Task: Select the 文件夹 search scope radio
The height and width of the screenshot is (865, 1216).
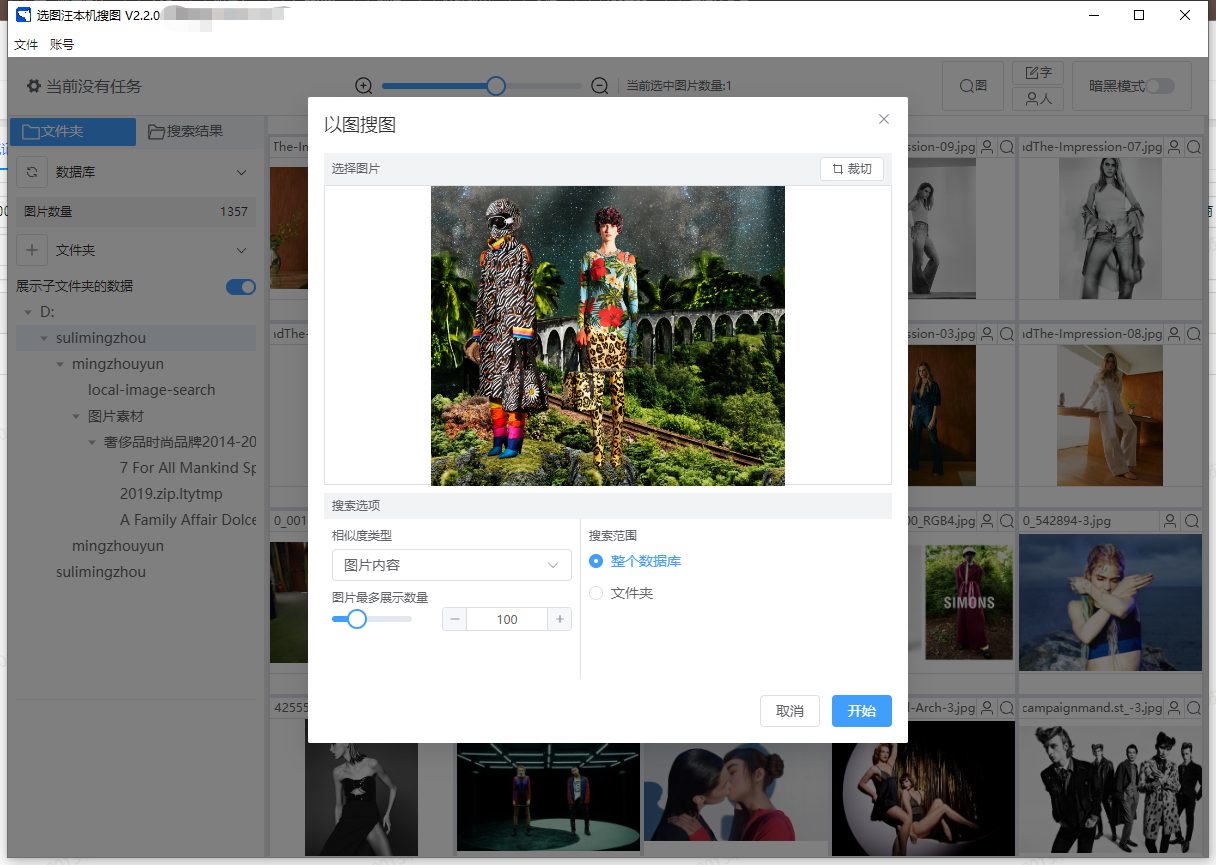Action: 597,593
